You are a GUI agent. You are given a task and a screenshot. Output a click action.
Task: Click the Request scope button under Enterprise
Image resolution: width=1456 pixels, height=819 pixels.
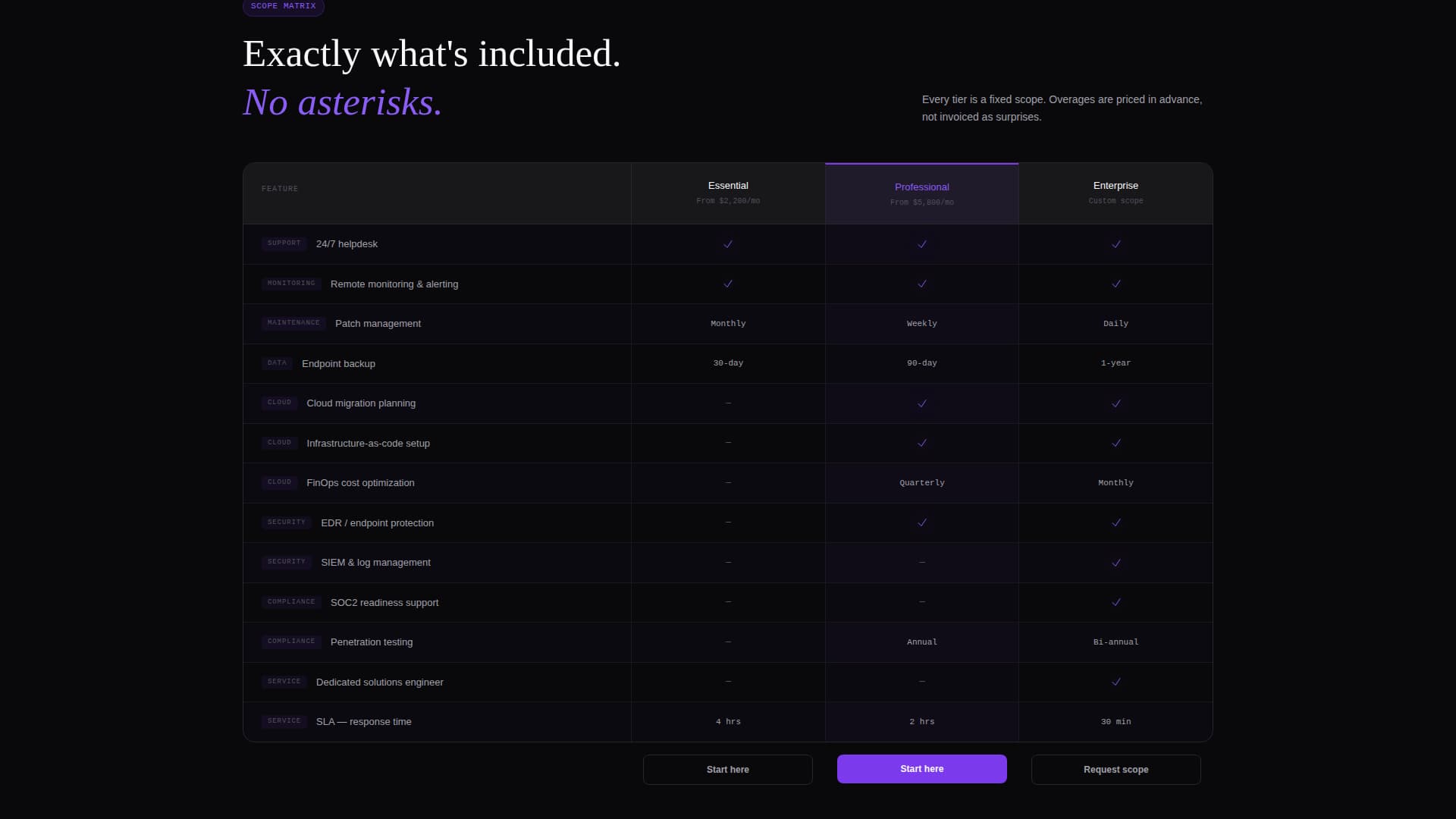click(1115, 769)
